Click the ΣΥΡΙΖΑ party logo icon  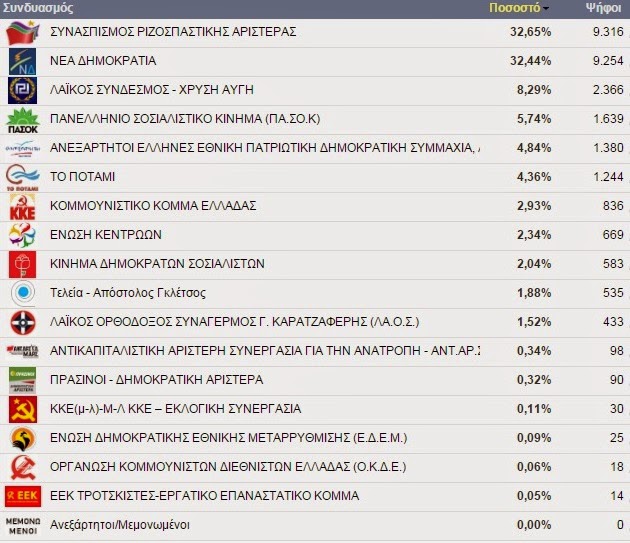(x=22, y=33)
